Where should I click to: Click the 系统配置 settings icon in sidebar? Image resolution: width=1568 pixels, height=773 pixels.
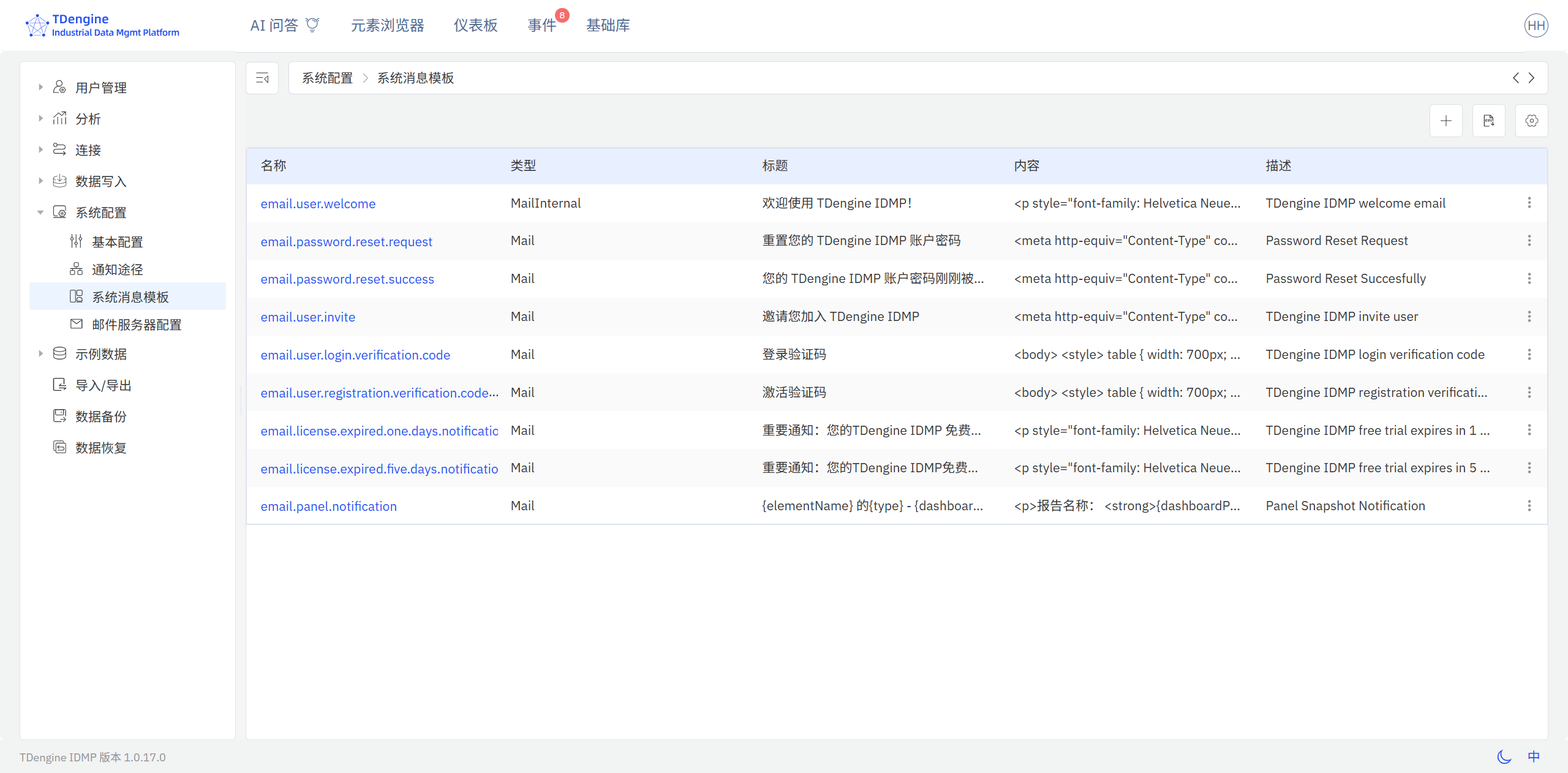[x=59, y=212]
